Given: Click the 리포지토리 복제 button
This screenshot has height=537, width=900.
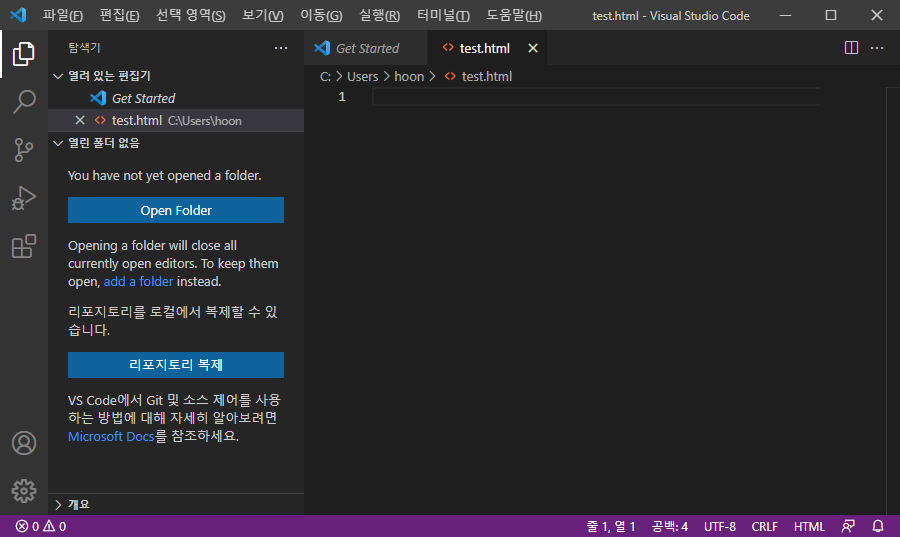Looking at the screenshot, I should tap(176, 365).
